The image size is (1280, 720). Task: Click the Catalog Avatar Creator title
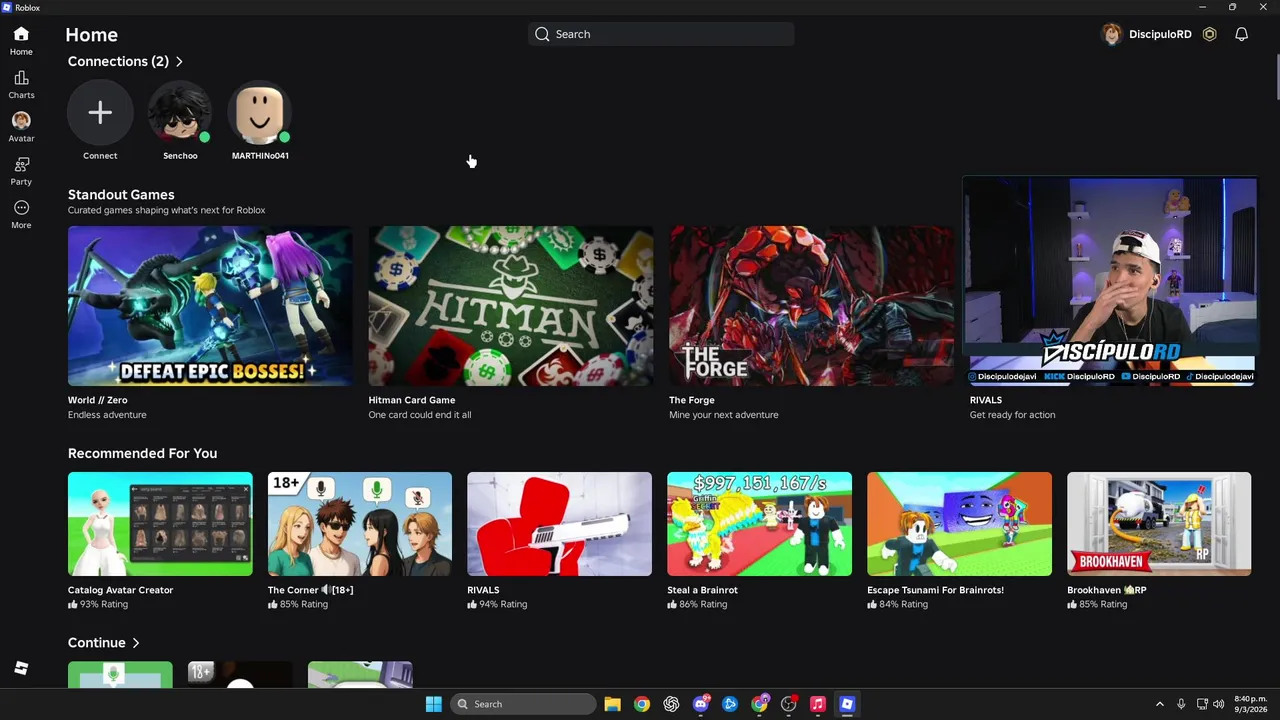[x=120, y=590]
